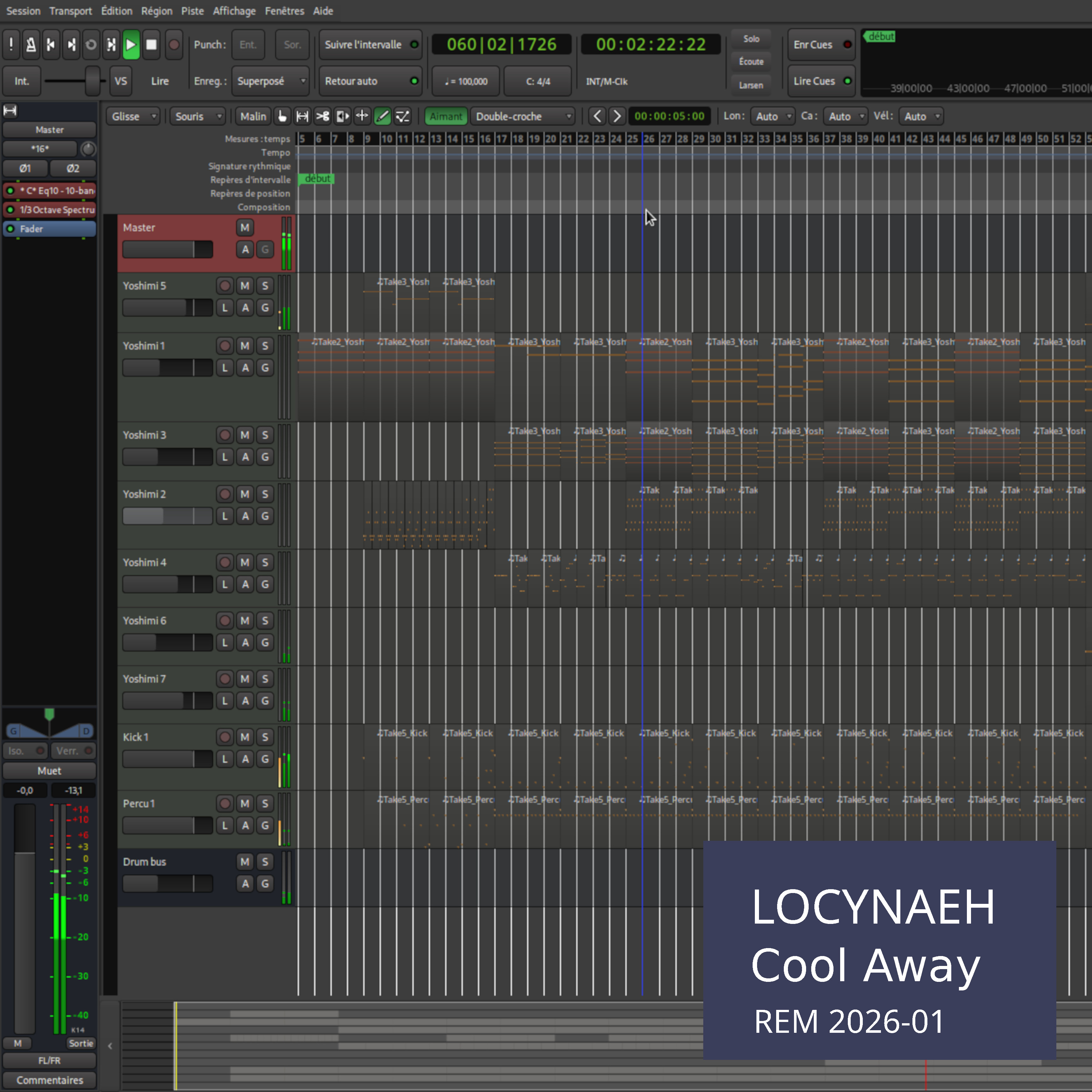
Task: Stop playback with the stop button
Action: 151,45
